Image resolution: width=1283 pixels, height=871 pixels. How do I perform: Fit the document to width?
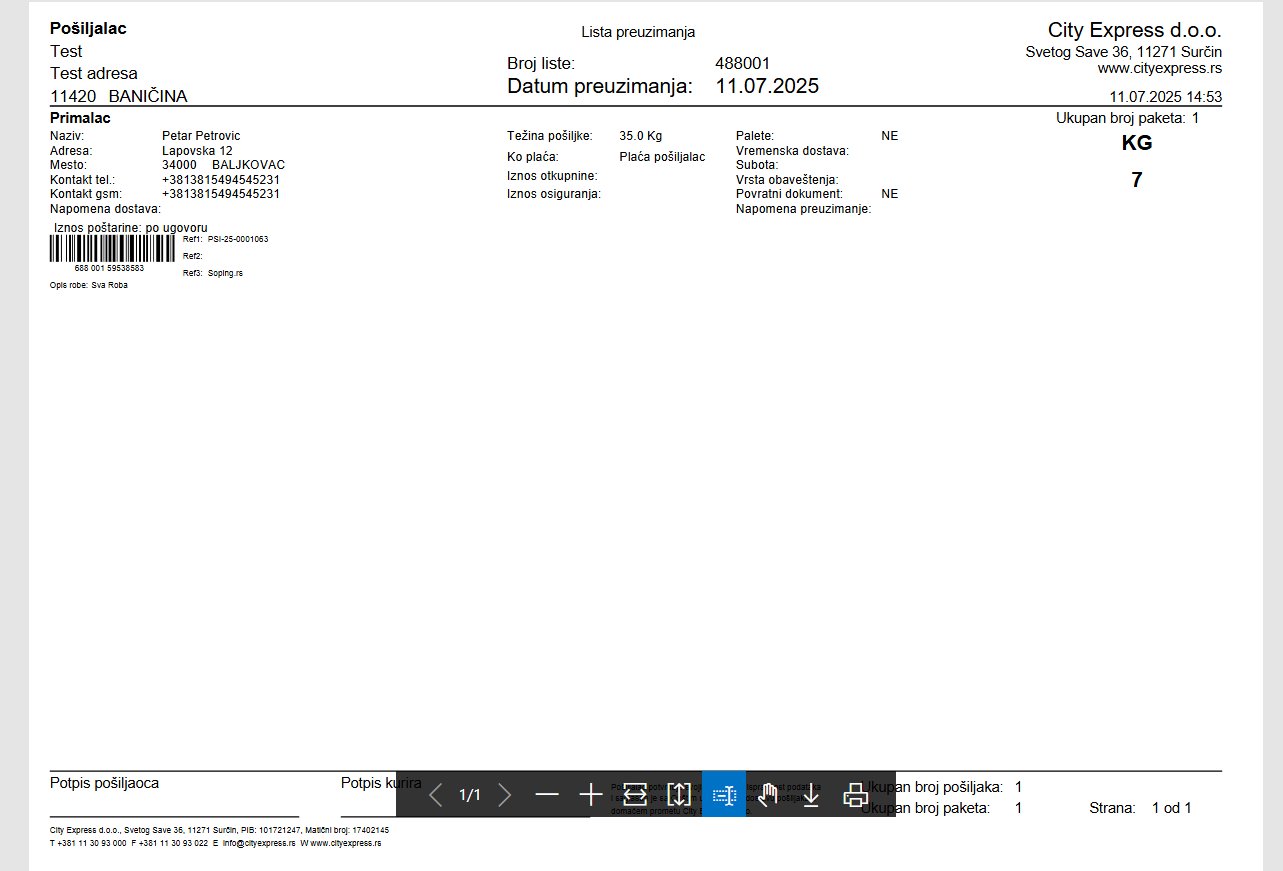point(635,796)
